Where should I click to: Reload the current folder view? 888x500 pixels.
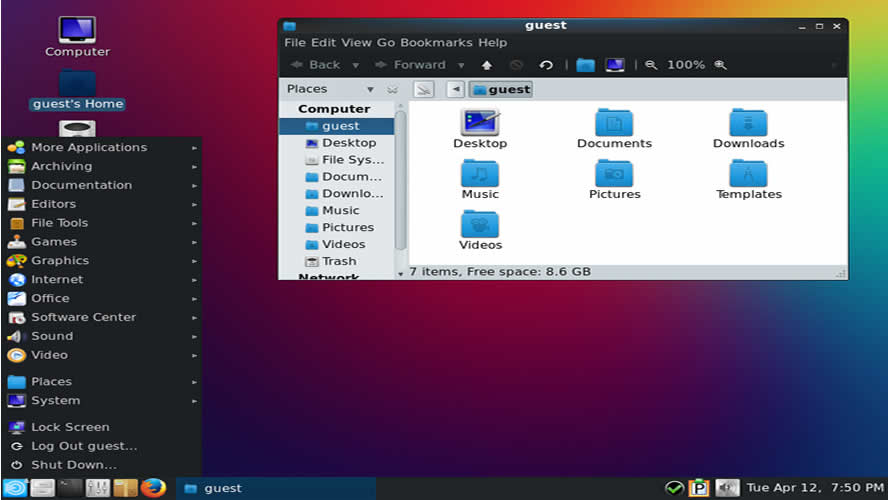tap(546, 65)
